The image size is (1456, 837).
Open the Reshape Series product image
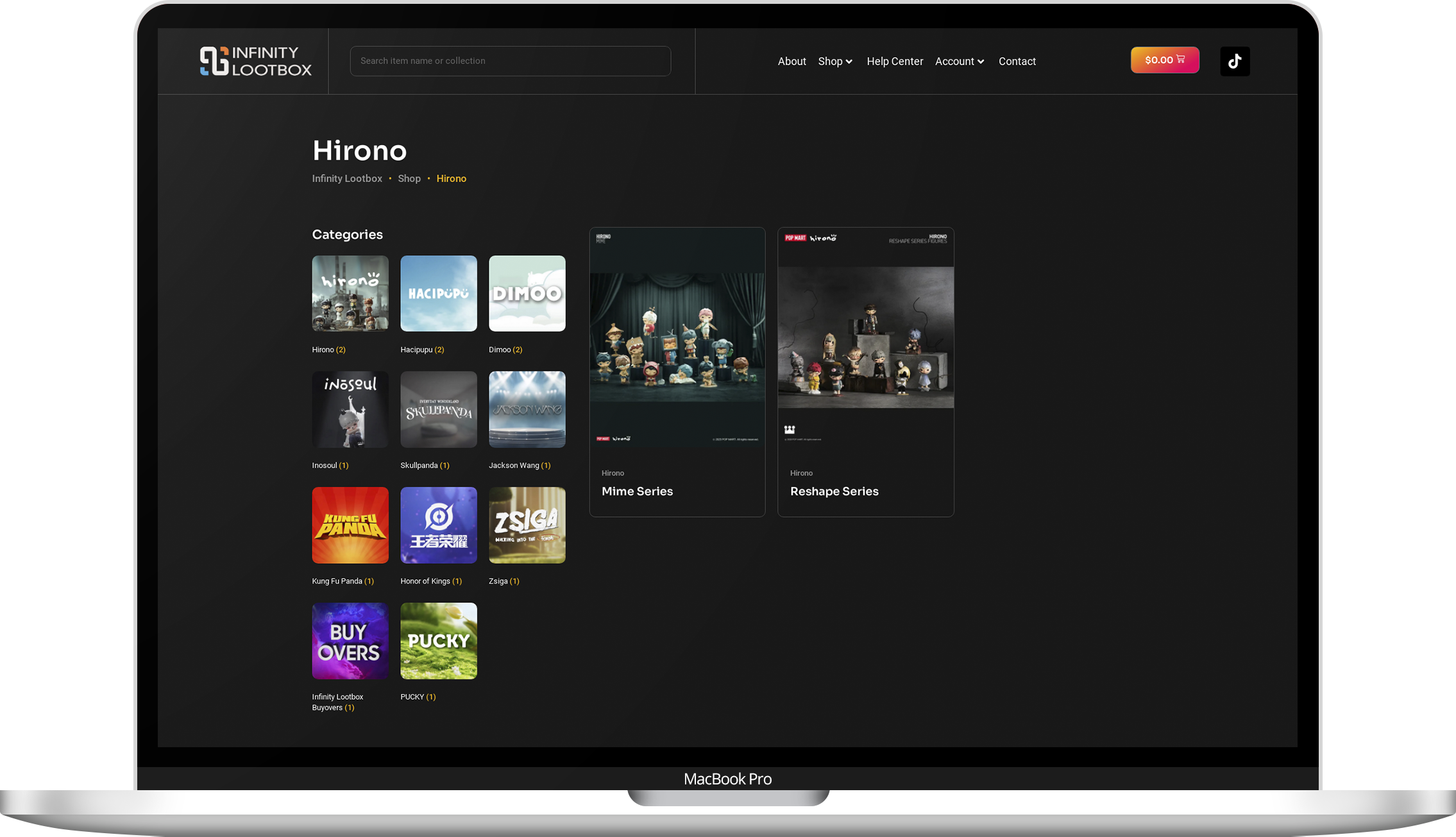pyautogui.click(x=866, y=337)
